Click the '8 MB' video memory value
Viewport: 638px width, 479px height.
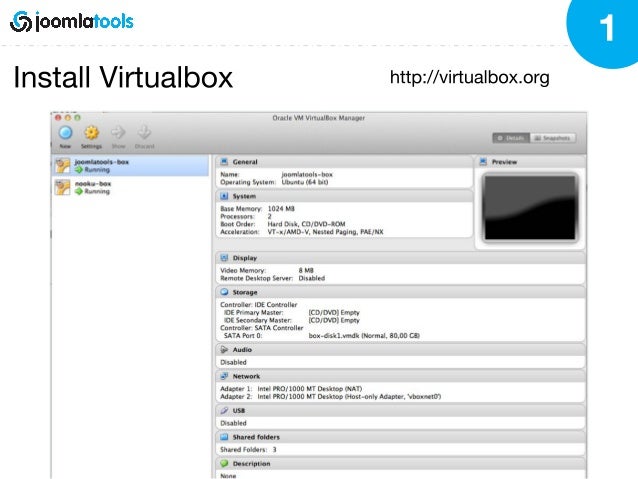pos(306,270)
